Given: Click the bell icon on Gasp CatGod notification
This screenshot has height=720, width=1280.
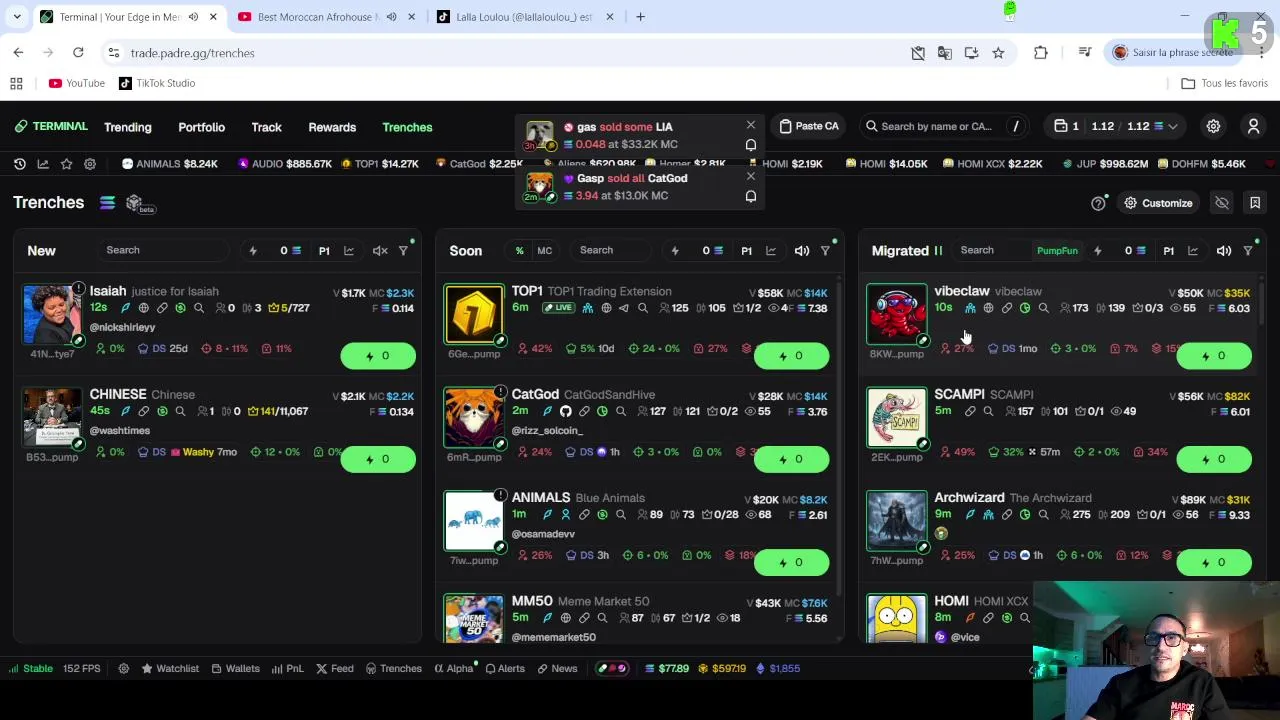Looking at the screenshot, I should (x=751, y=196).
